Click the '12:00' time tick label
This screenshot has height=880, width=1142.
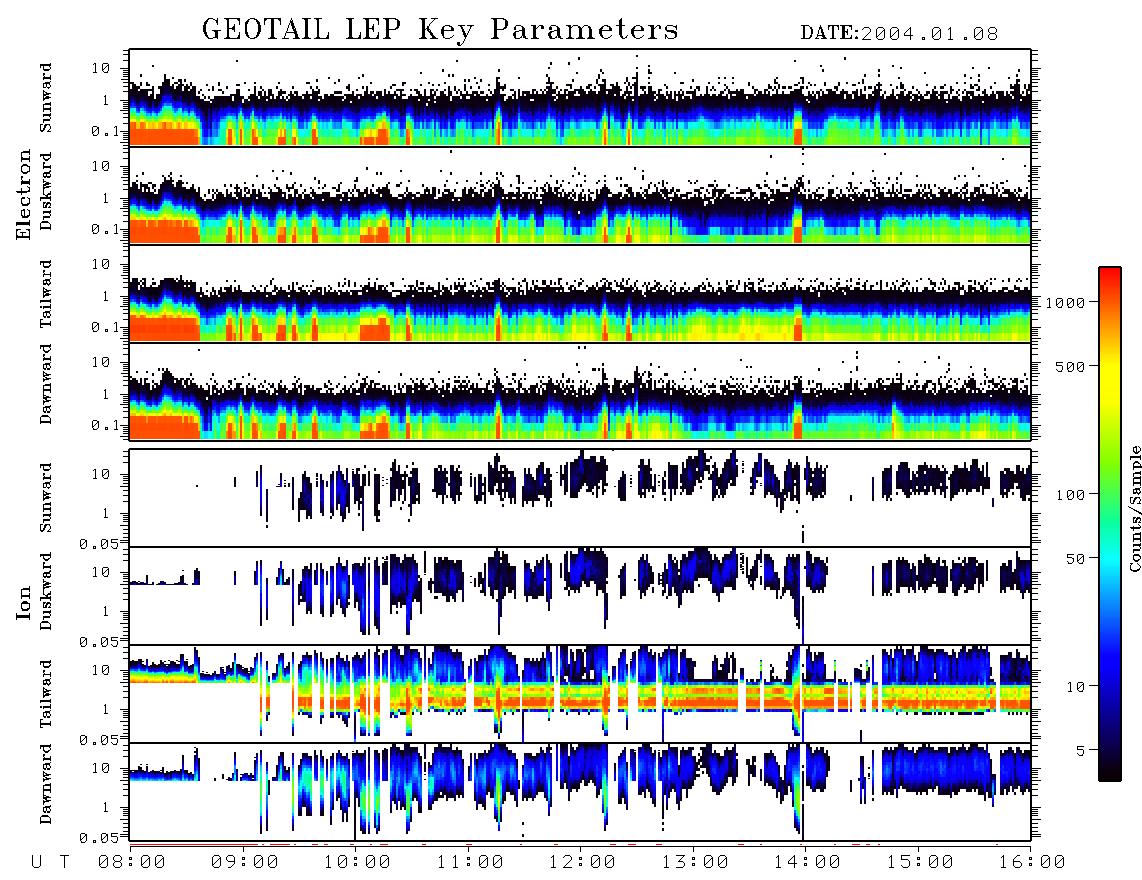[x=582, y=862]
